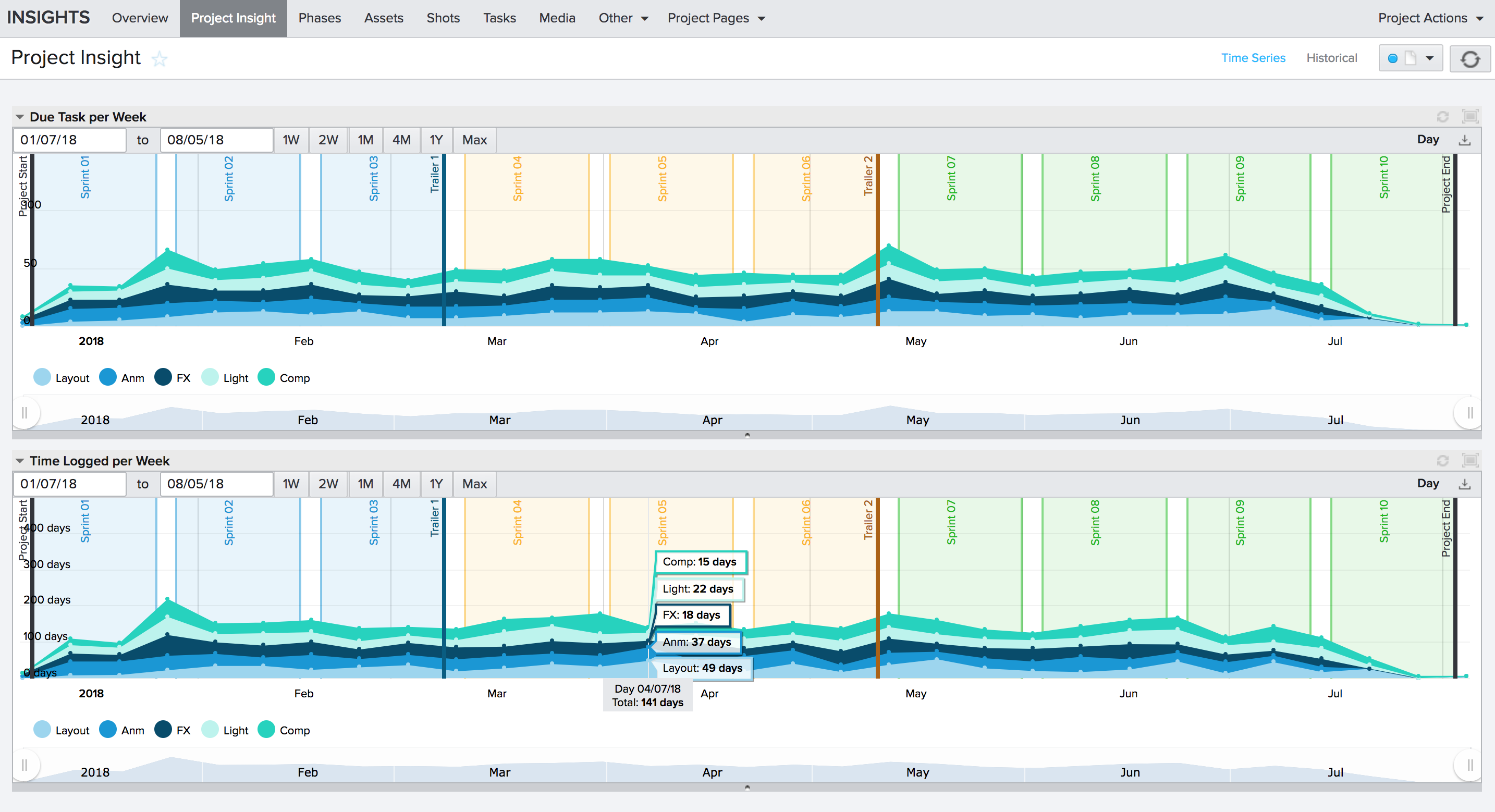Download the Time Logged per Week chart

pos(1464,484)
